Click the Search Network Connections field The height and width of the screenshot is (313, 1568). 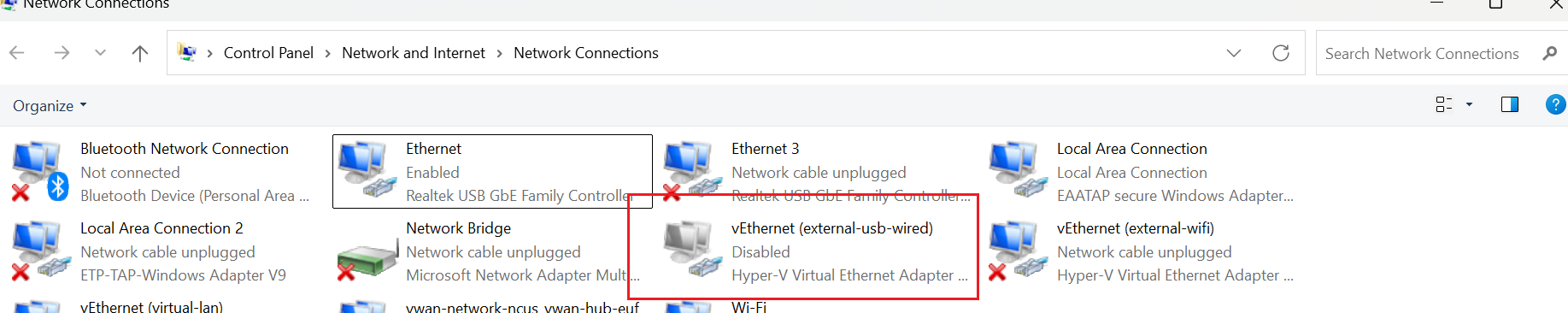click(1441, 53)
